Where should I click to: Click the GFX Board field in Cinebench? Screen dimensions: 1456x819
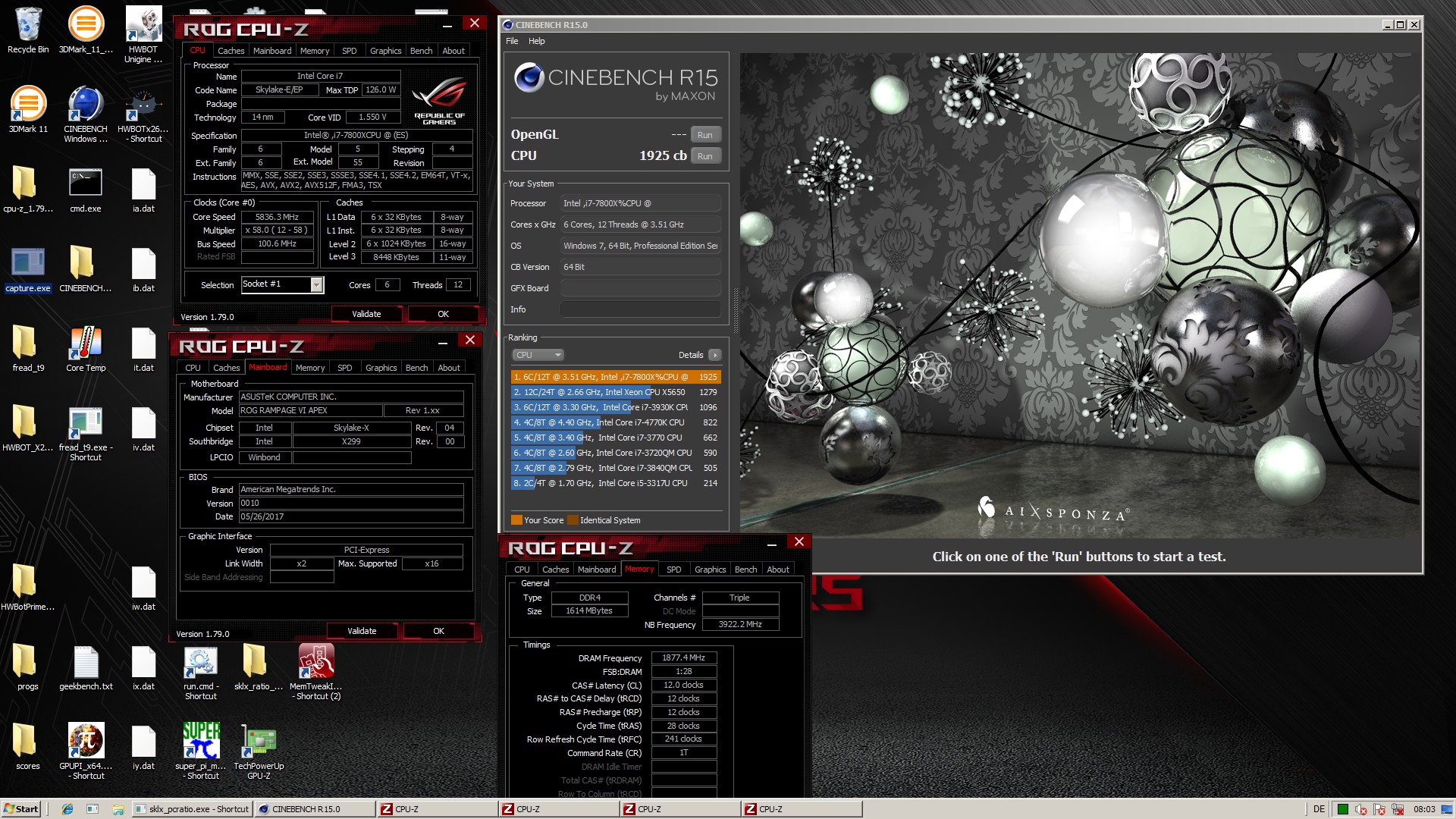pos(640,288)
